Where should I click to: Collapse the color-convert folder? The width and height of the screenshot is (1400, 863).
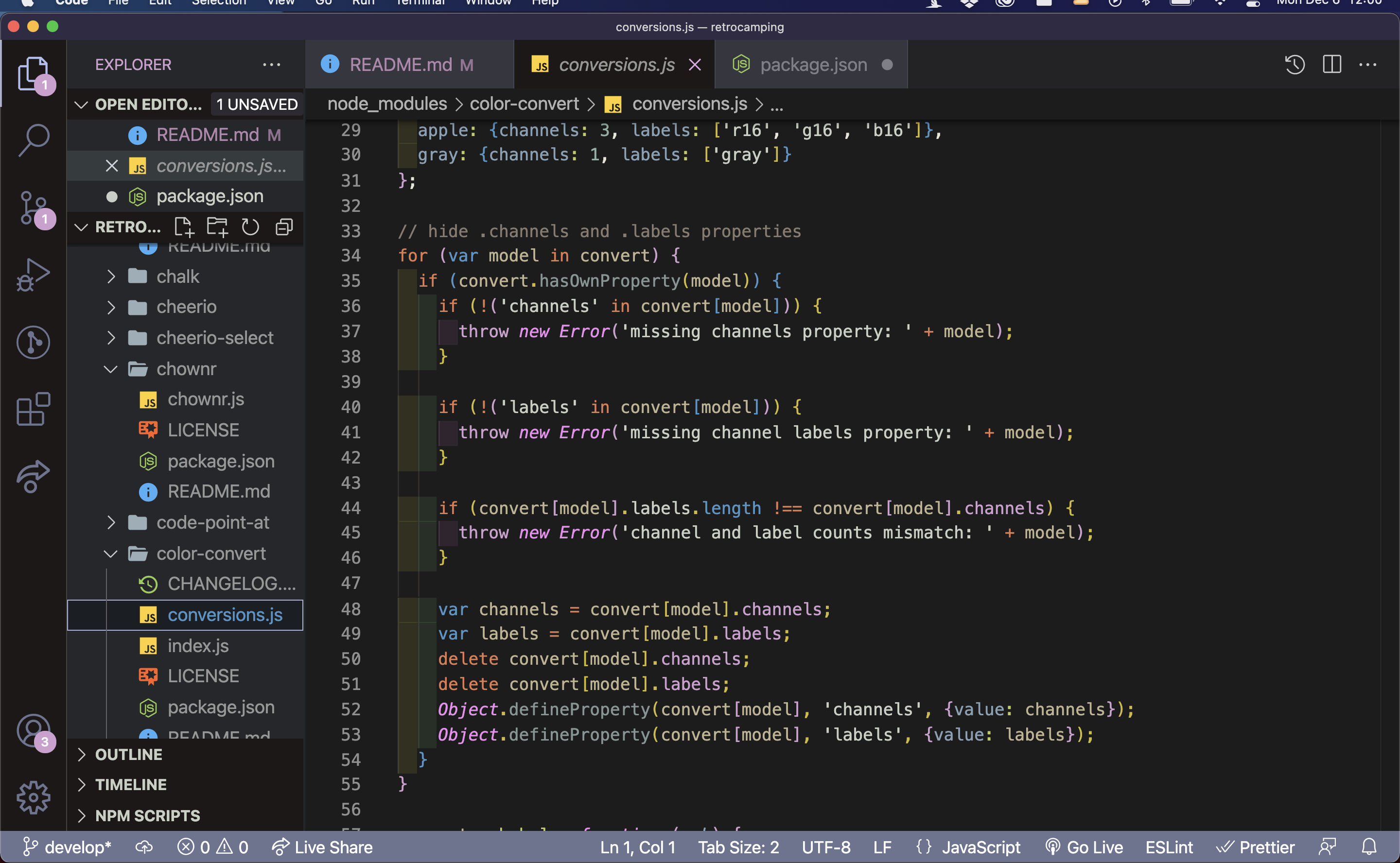(210, 553)
